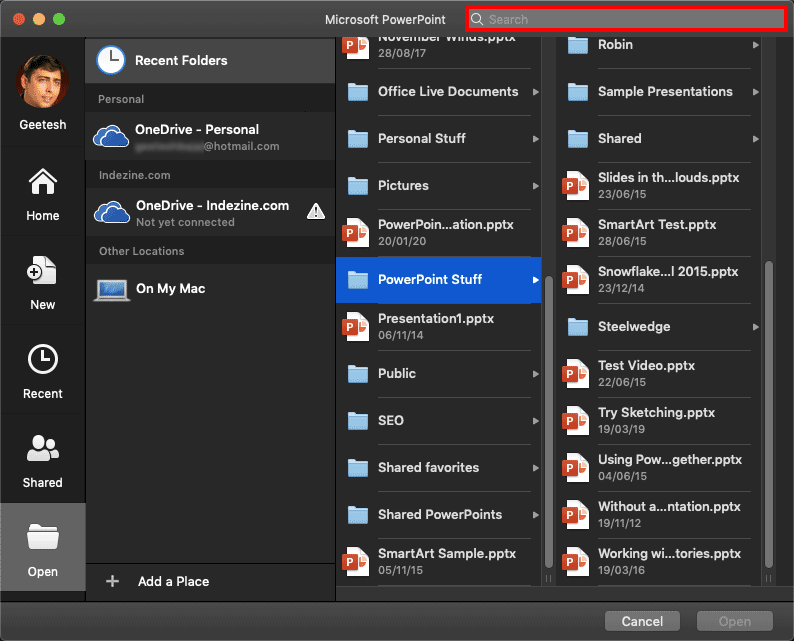Select the OneDrive - Indezine.com cloud icon
Screen dimensions: 794x641
(112, 213)
